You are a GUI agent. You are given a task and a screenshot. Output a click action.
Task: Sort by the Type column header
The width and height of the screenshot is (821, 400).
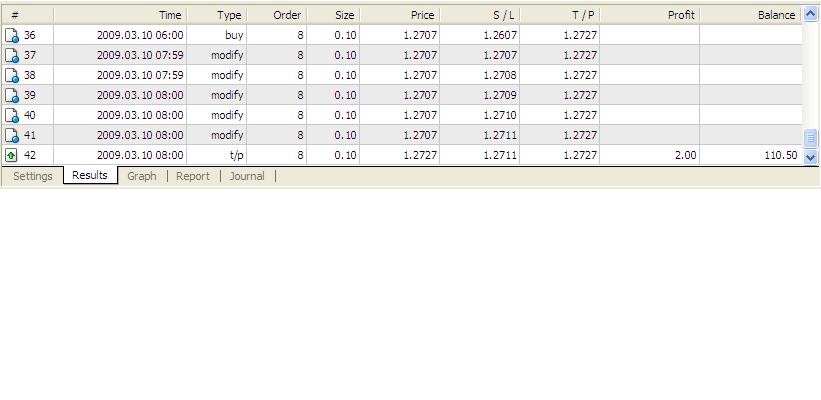[217, 15]
